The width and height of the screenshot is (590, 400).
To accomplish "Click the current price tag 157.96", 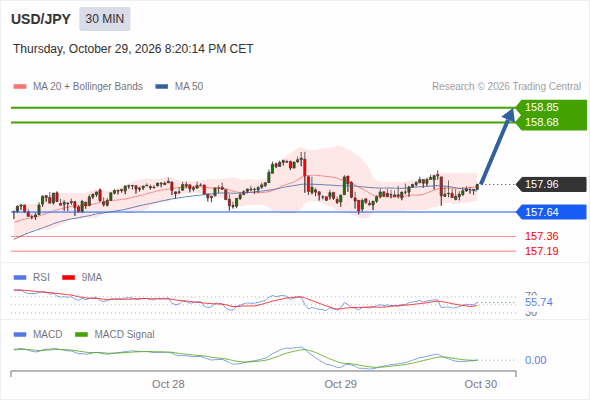I will [x=552, y=184].
